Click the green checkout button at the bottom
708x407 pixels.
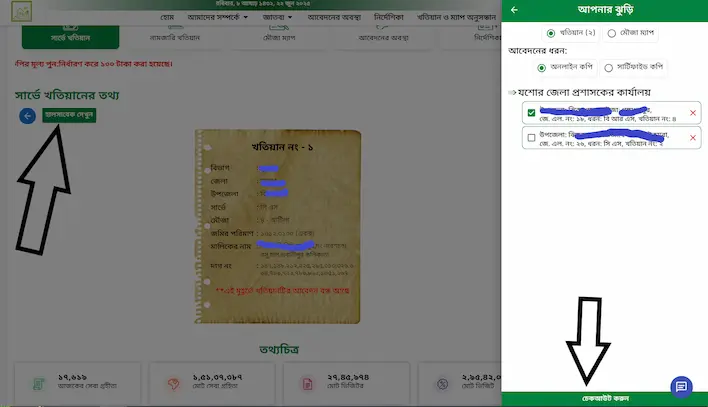[605, 398]
